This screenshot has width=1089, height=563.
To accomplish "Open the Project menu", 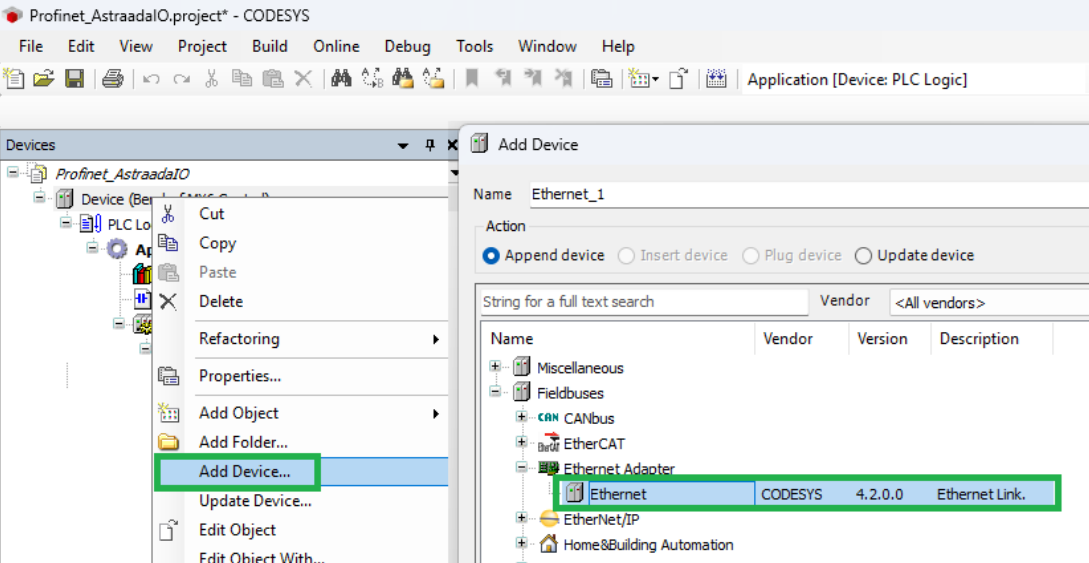I will tap(202, 46).
